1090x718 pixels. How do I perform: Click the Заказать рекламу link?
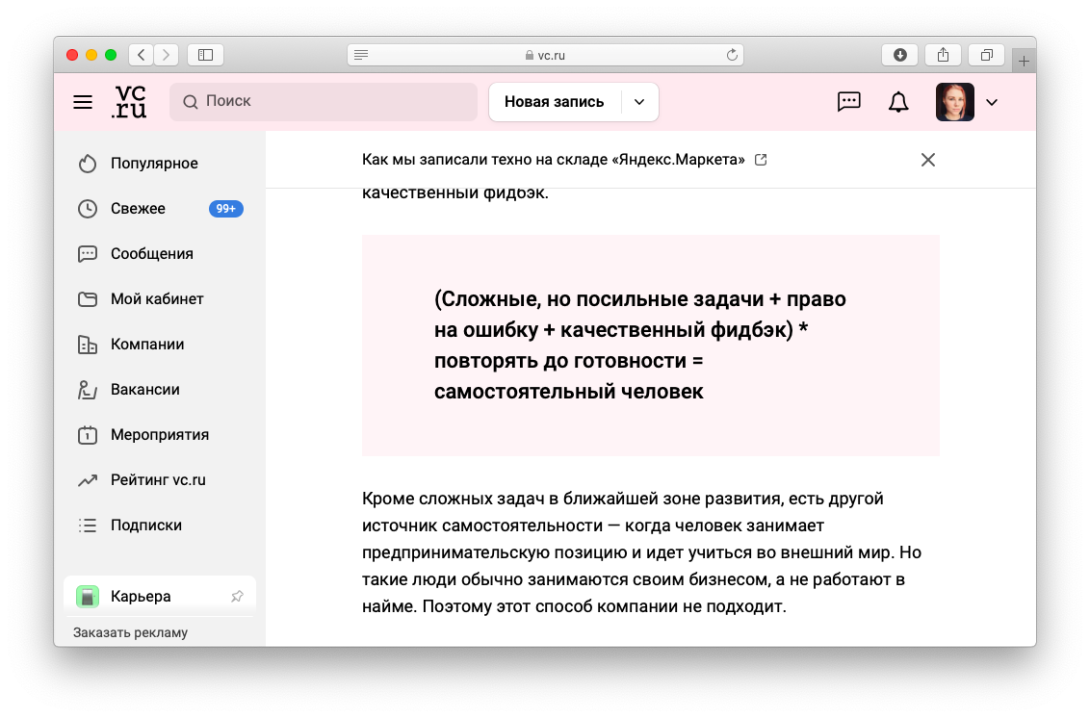pyautogui.click(x=130, y=633)
